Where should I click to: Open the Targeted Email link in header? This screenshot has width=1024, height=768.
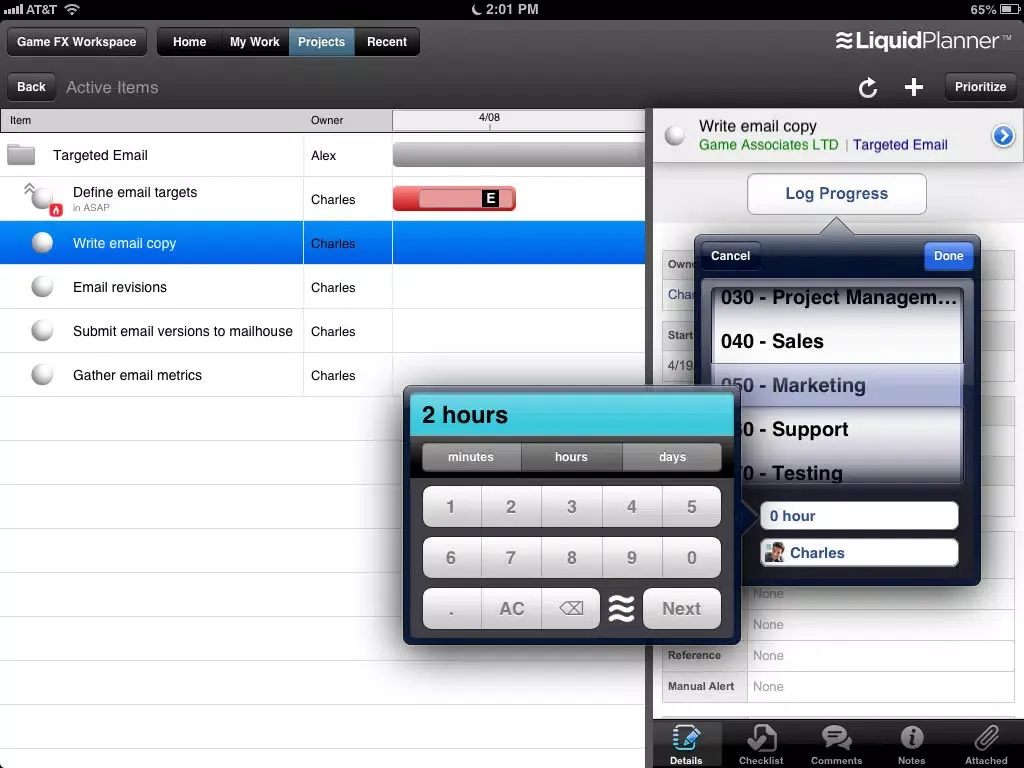pos(900,145)
